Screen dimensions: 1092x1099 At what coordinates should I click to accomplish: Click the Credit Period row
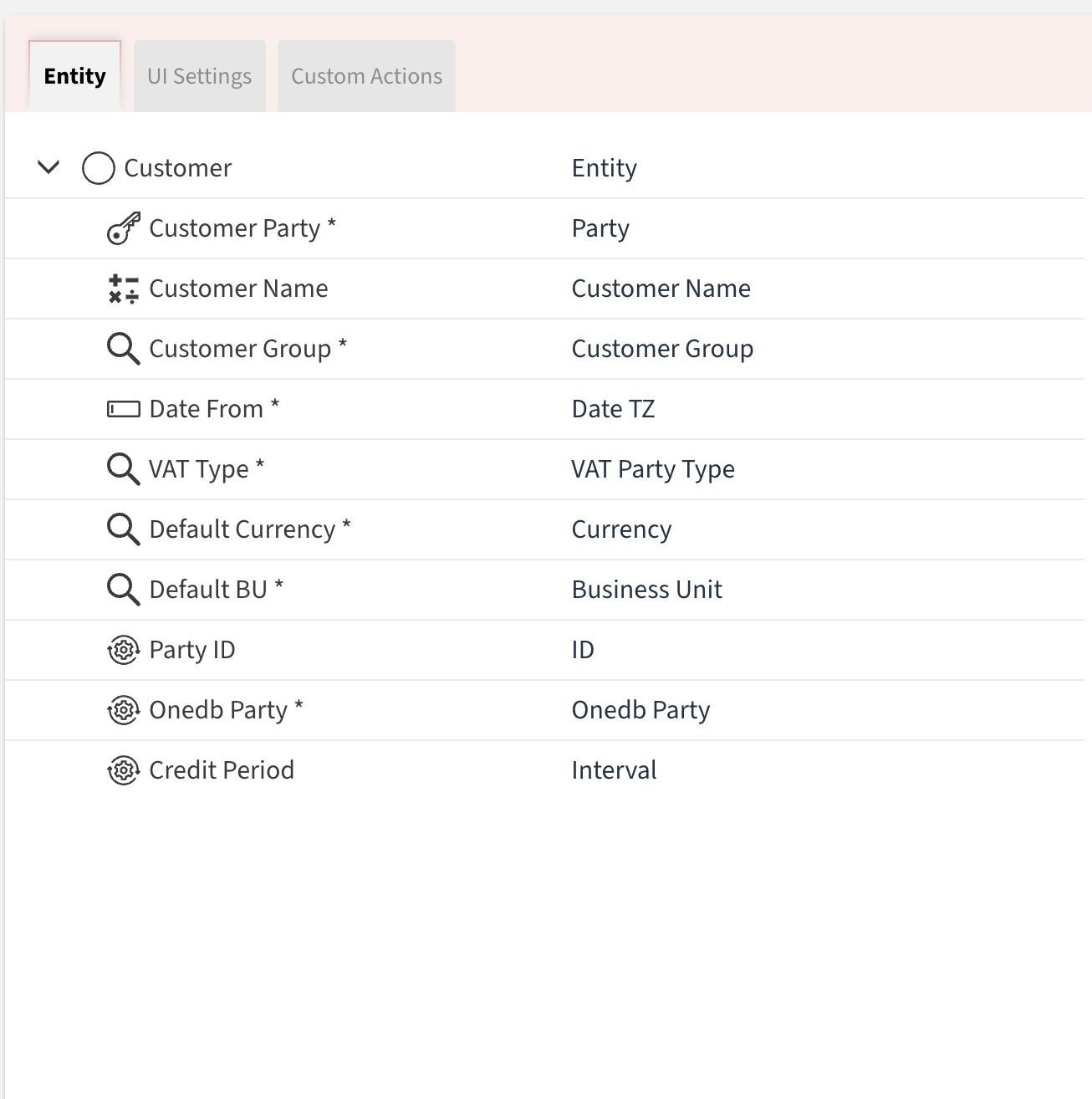[x=221, y=770]
